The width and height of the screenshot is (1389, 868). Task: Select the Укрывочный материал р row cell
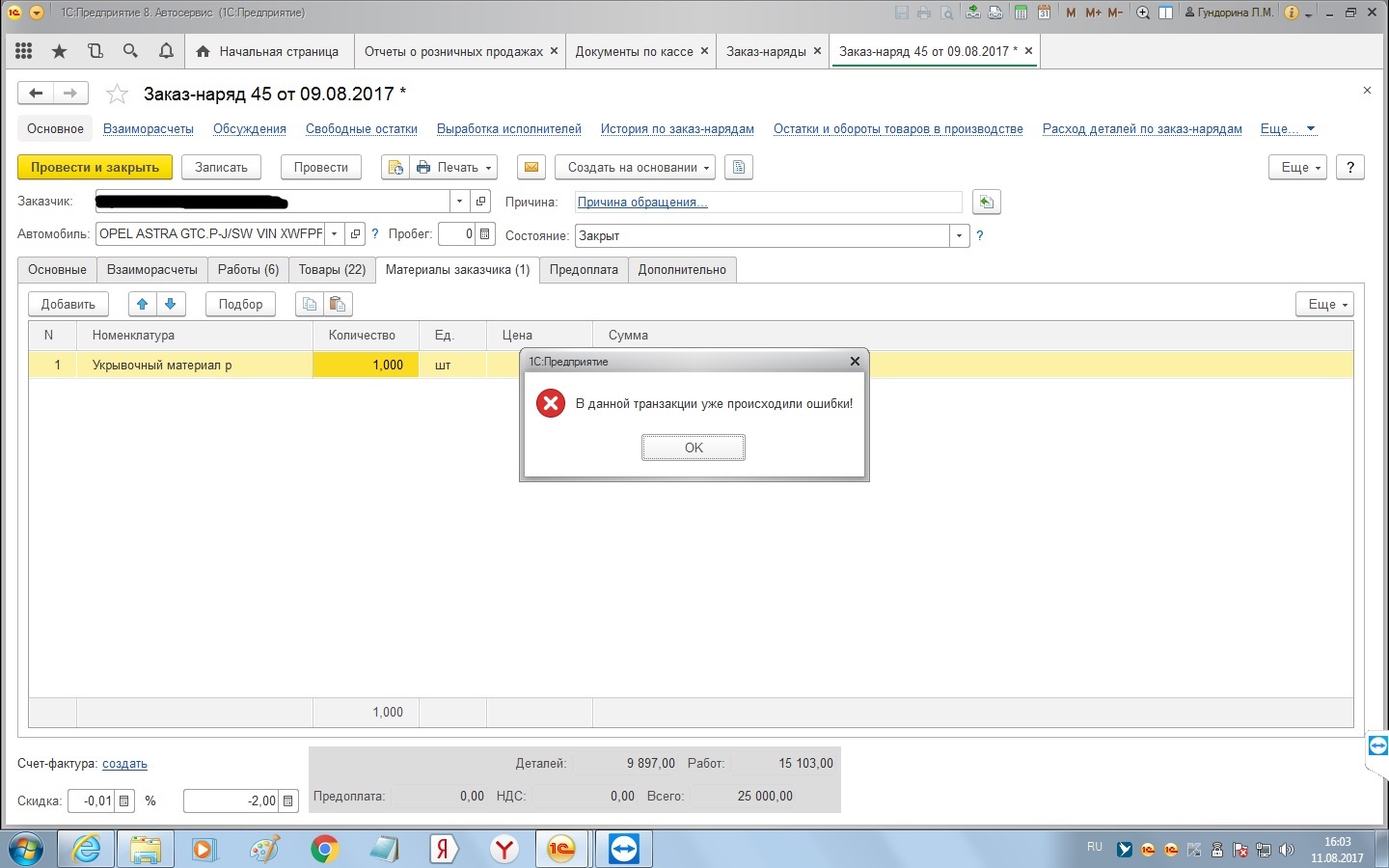point(195,365)
